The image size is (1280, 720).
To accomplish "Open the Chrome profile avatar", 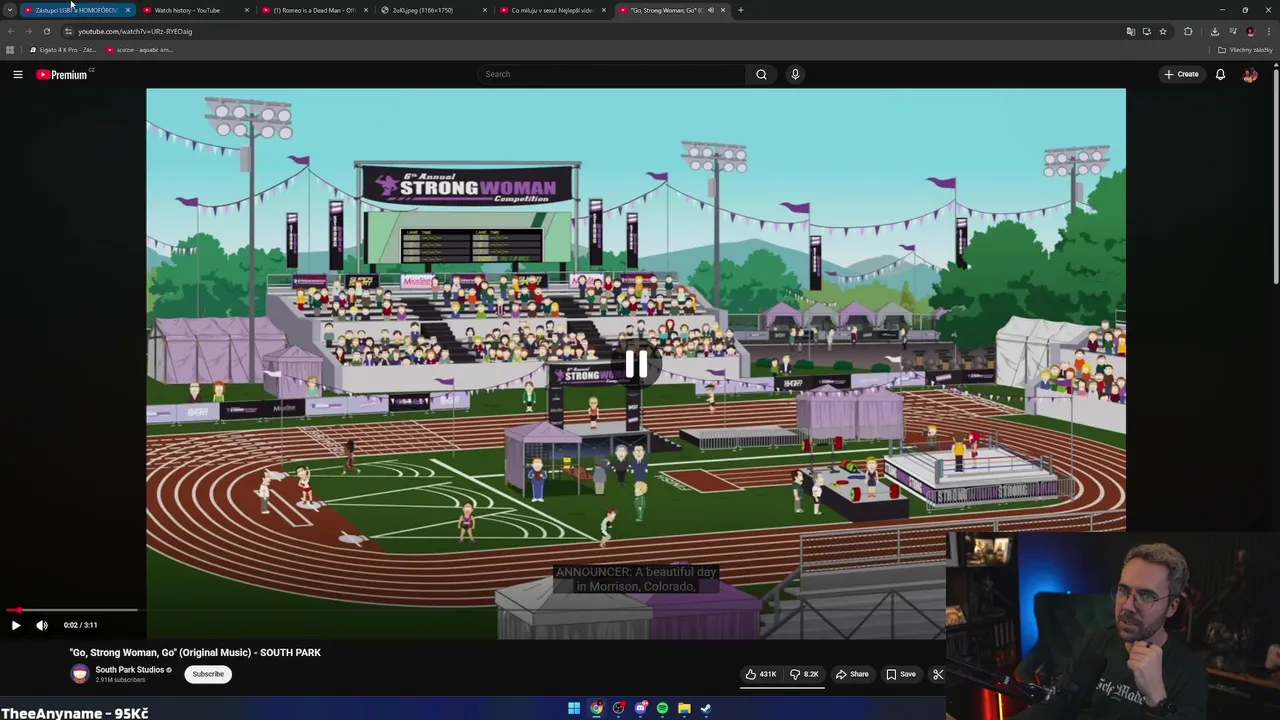I will (1250, 31).
